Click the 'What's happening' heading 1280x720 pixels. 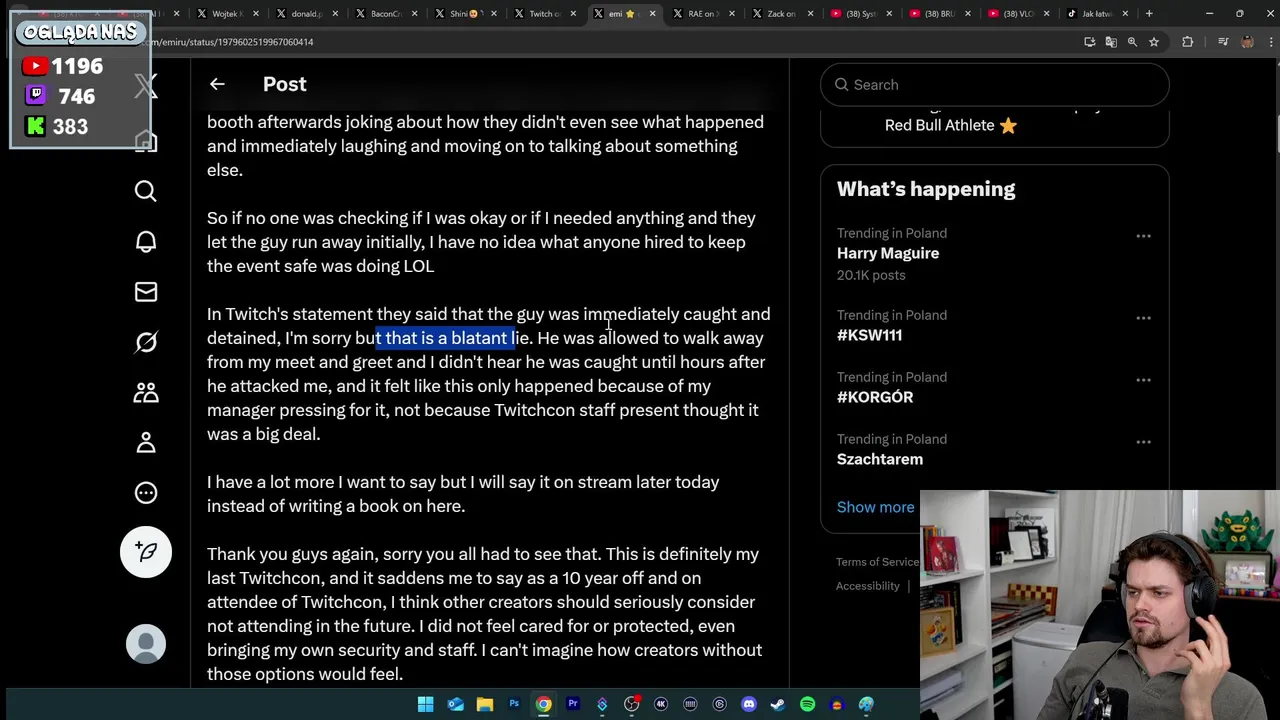point(926,189)
